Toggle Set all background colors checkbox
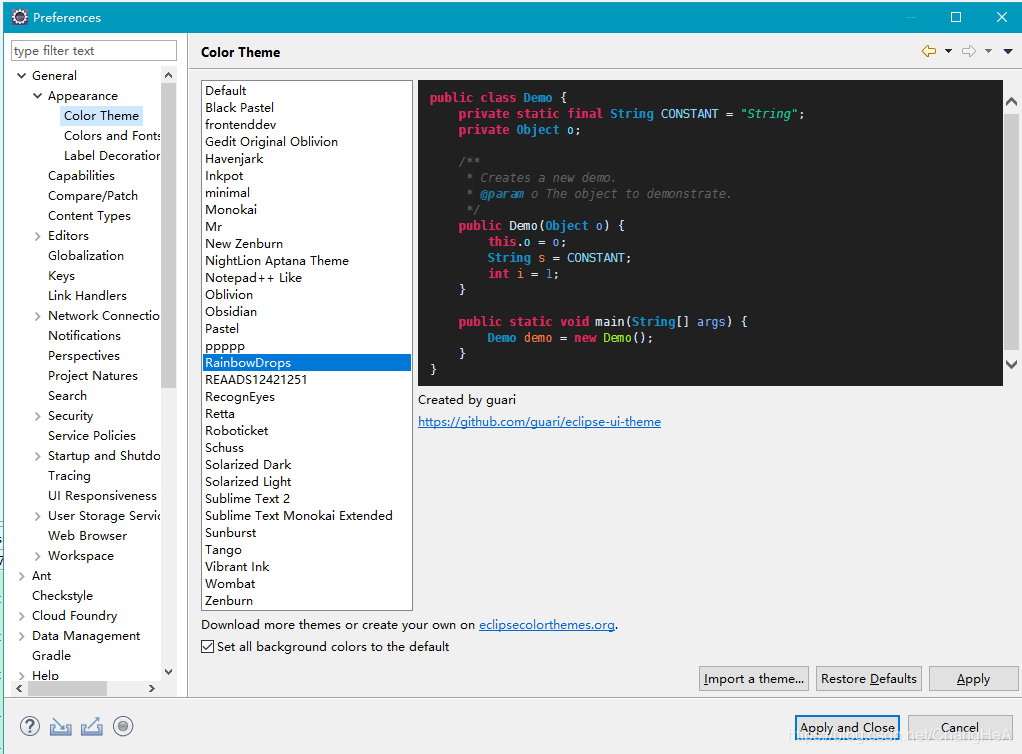1022x754 pixels. (207, 646)
